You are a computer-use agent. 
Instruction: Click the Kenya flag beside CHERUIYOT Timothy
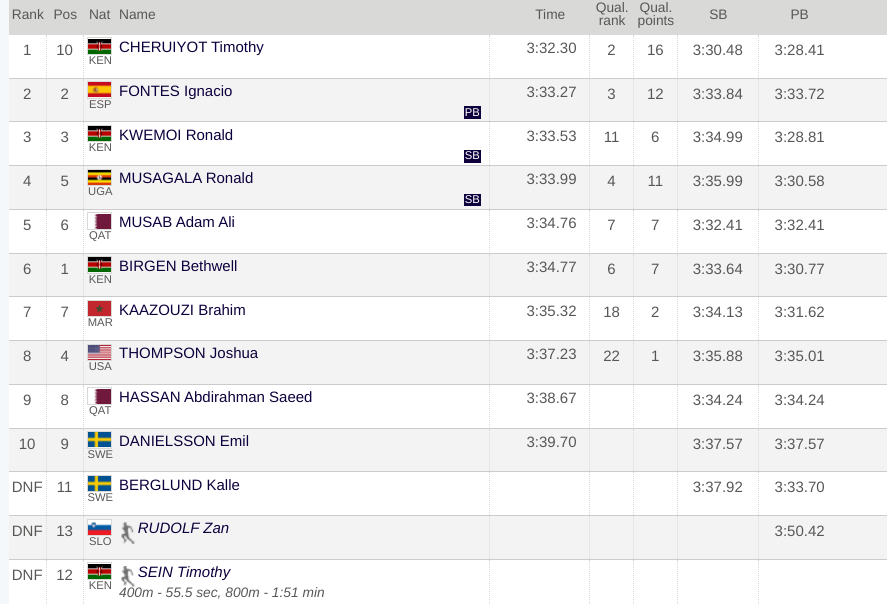(100, 46)
